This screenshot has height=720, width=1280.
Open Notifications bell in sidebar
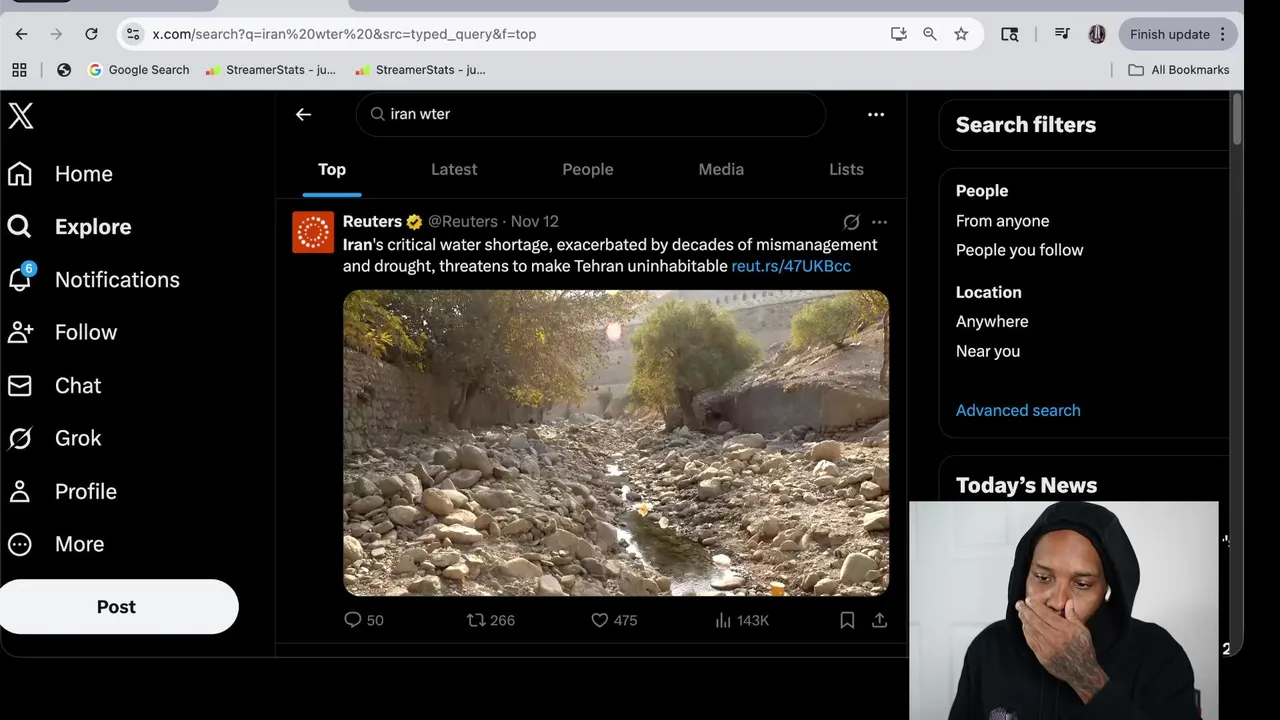[20, 279]
